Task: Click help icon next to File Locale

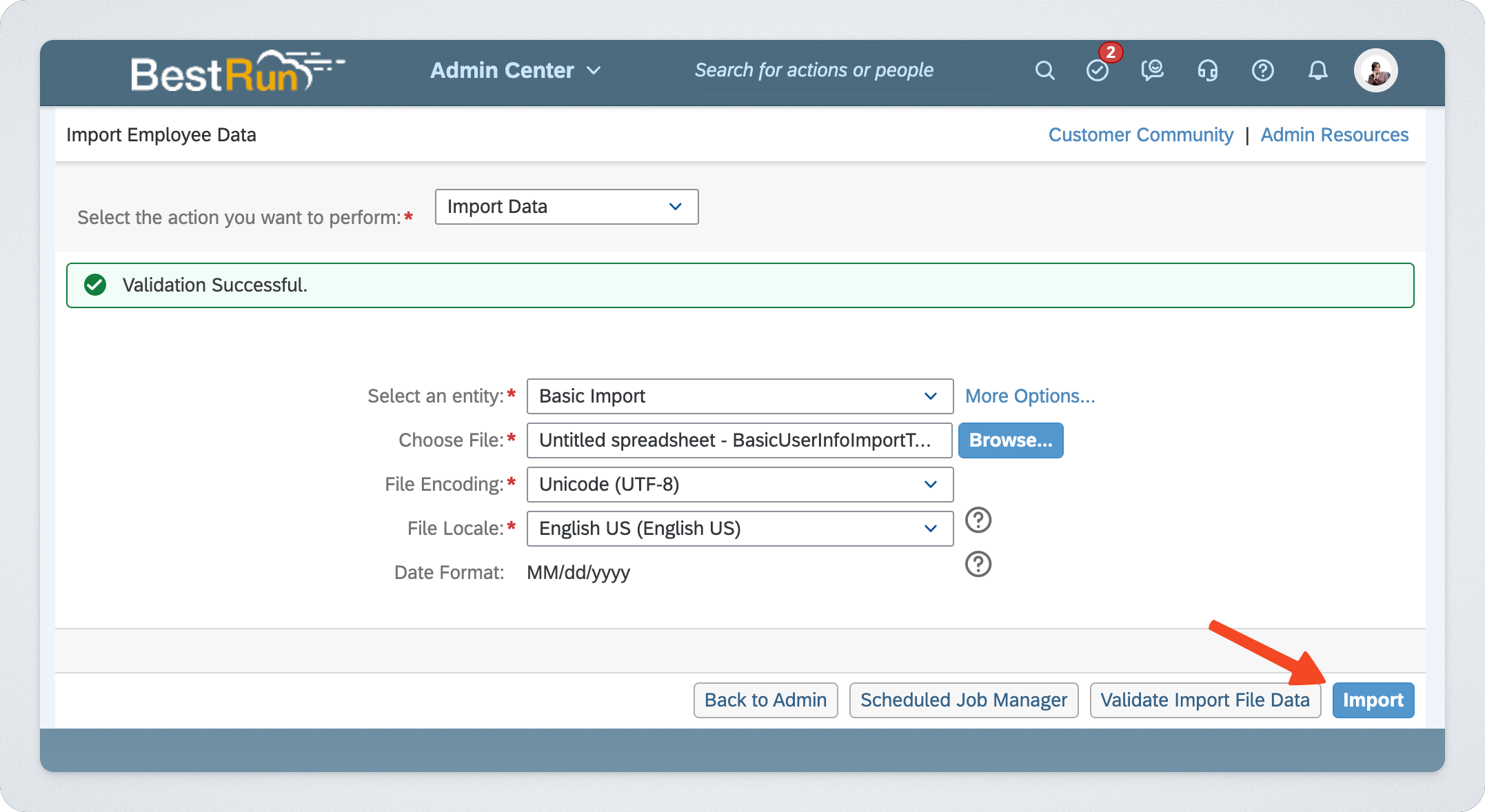Action: pos(978,520)
